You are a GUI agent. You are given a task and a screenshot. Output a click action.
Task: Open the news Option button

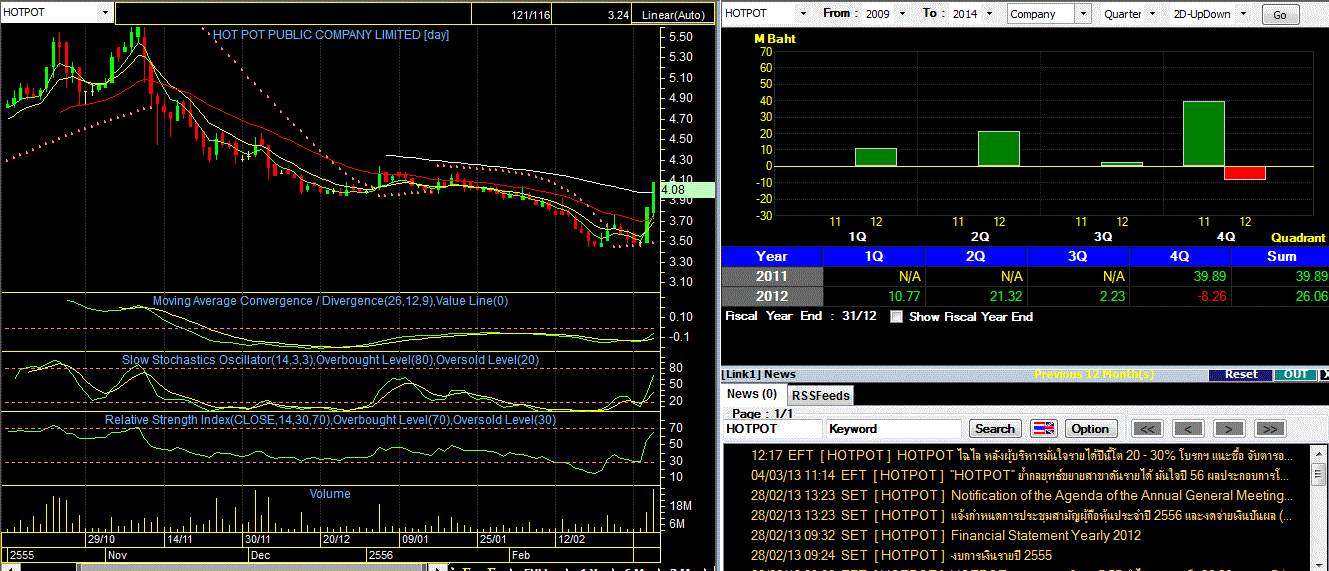(1090, 428)
